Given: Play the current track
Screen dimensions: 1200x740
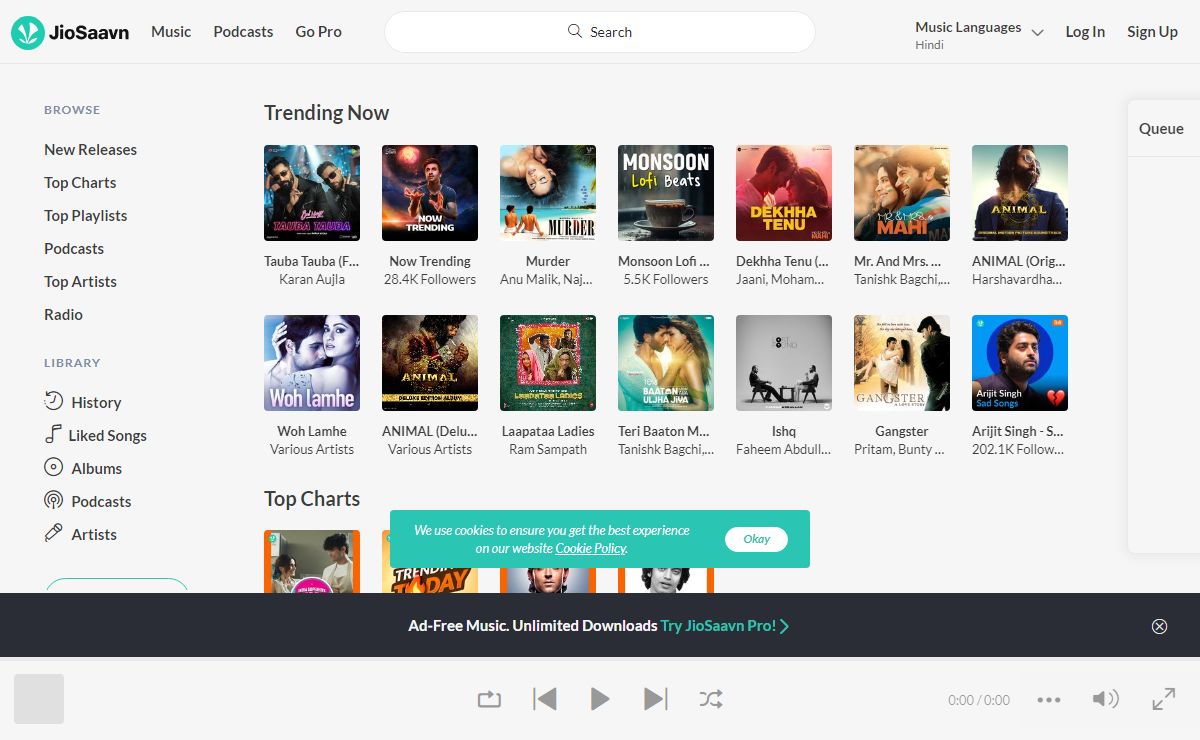Looking at the screenshot, I should [600, 699].
